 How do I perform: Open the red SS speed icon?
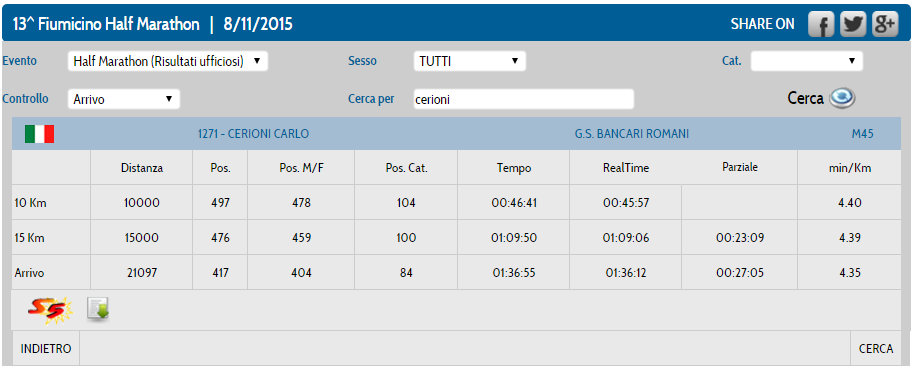pyautogui.click(x=49, y=310)
